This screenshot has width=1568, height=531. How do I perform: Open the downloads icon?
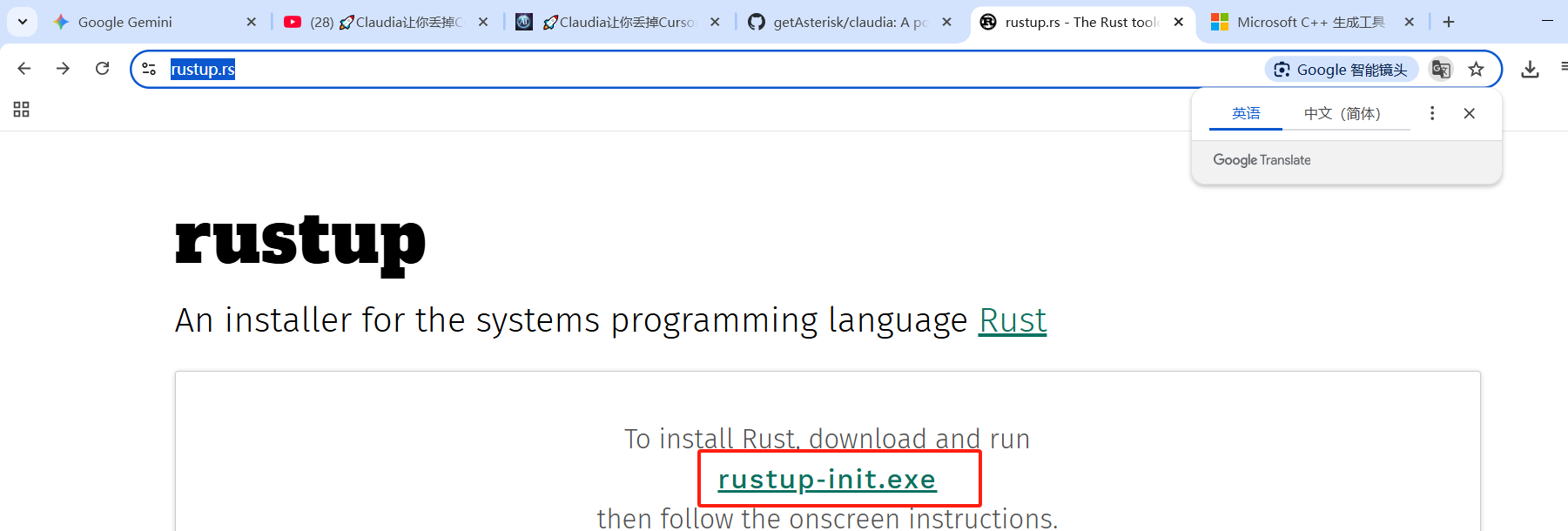click(x=1530, y=69)
